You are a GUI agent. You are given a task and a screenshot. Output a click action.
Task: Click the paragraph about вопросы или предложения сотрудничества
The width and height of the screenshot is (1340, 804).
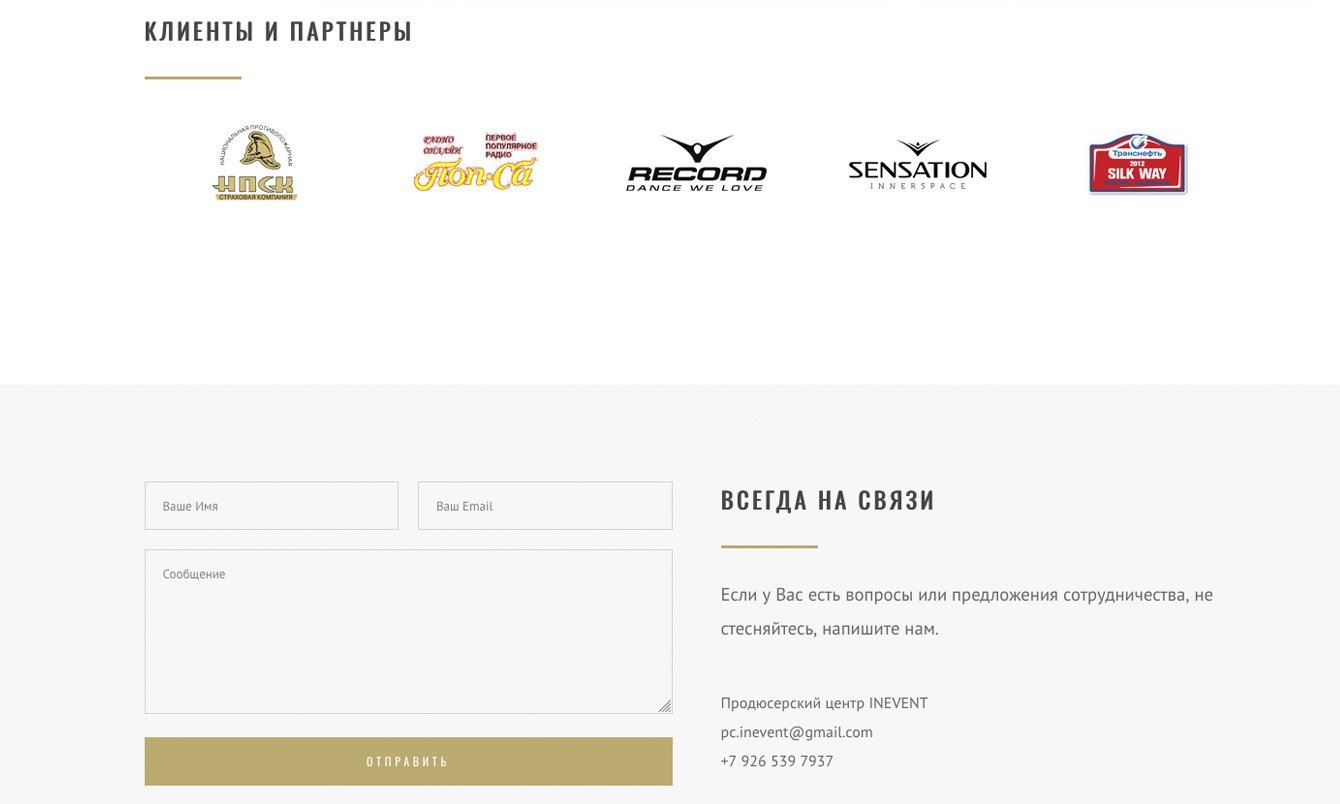pyautogui.click(x=967, y=612)
